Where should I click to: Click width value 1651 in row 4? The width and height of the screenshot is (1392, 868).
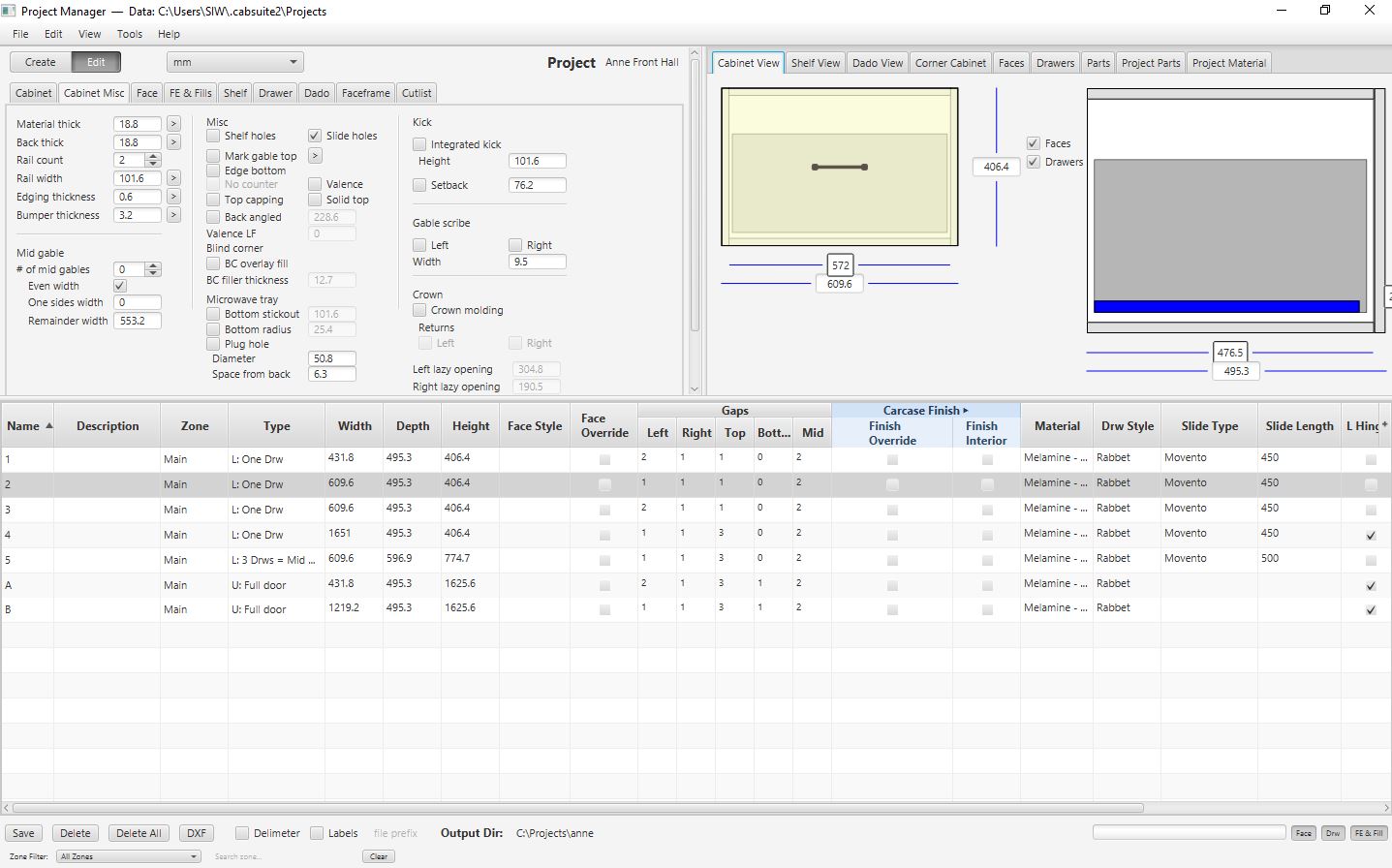(x=340, y=534)
